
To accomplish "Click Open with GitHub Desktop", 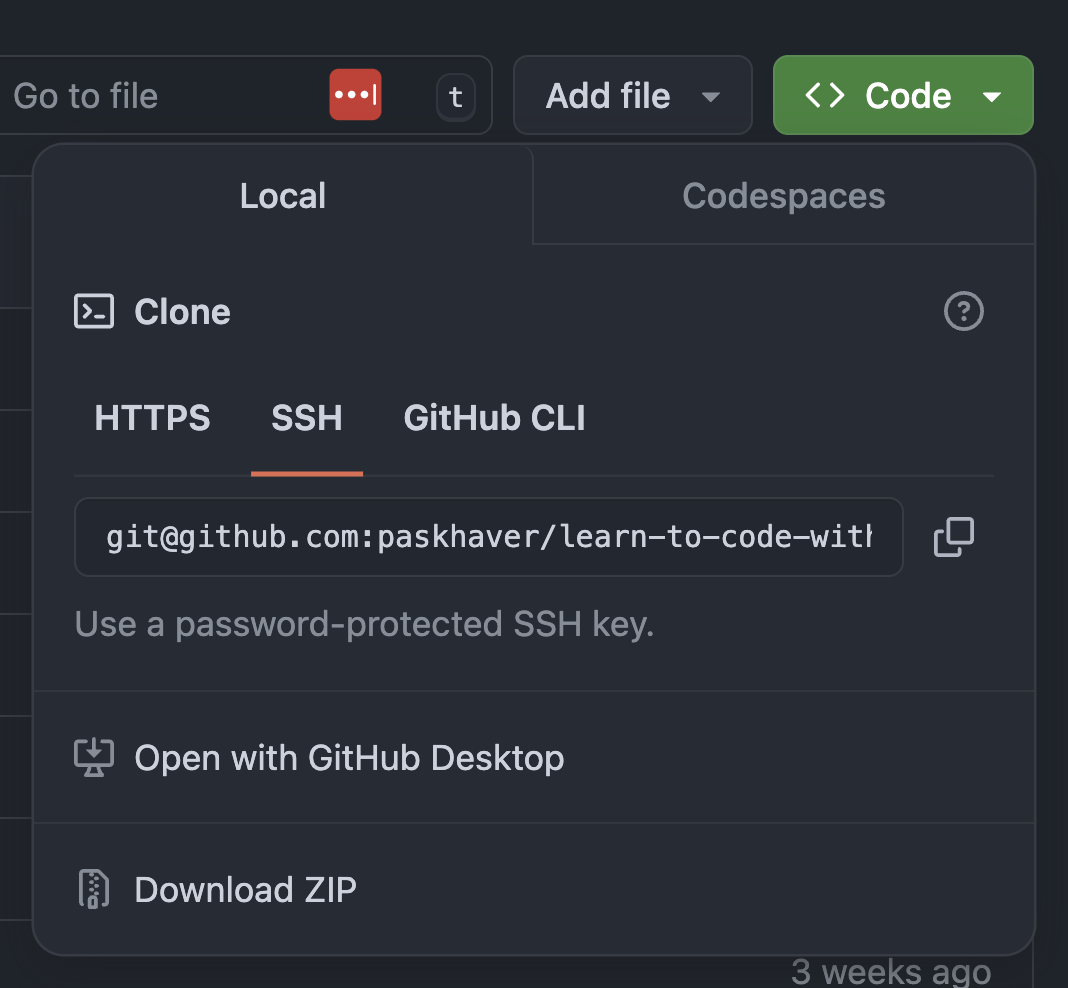I will pos(534,757).
